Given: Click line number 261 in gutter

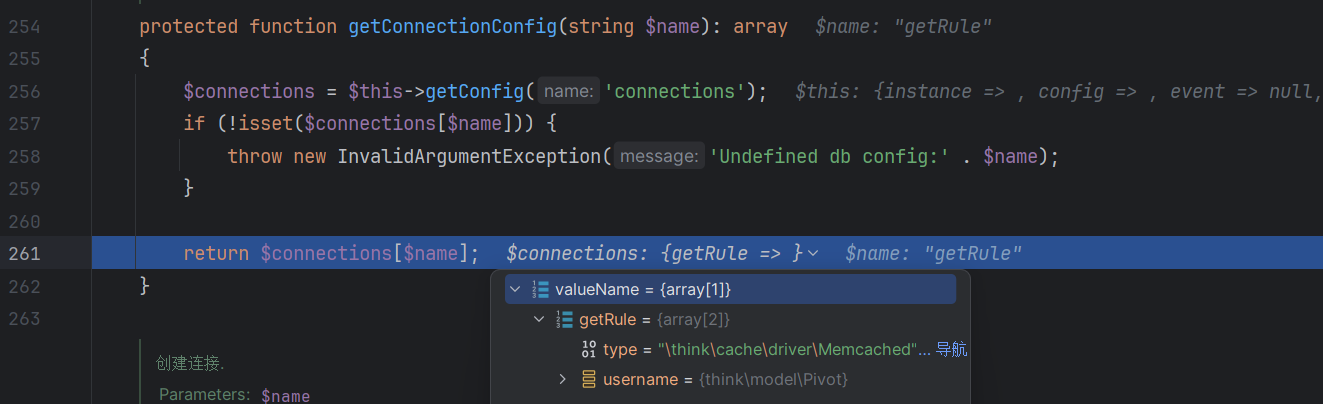Looking at the screenshot, I should click(24, 253).
